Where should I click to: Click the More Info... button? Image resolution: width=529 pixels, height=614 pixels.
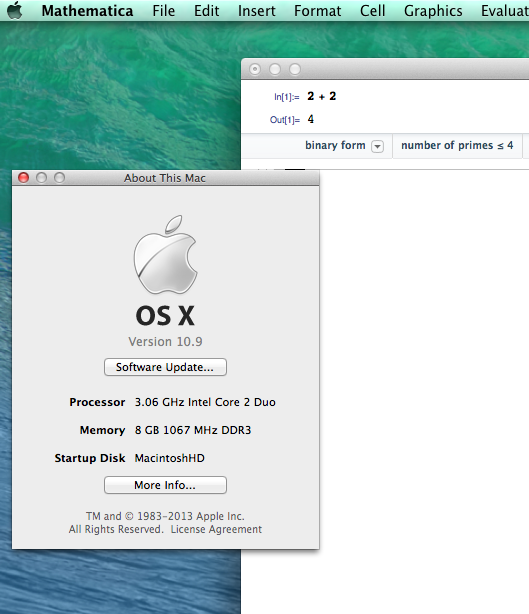click(165, 485)
